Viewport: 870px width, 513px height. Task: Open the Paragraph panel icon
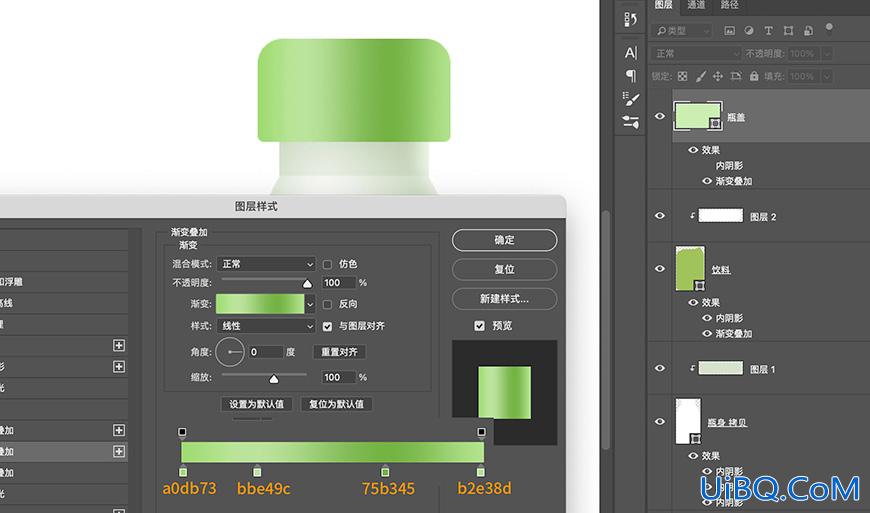coord(631,75)
